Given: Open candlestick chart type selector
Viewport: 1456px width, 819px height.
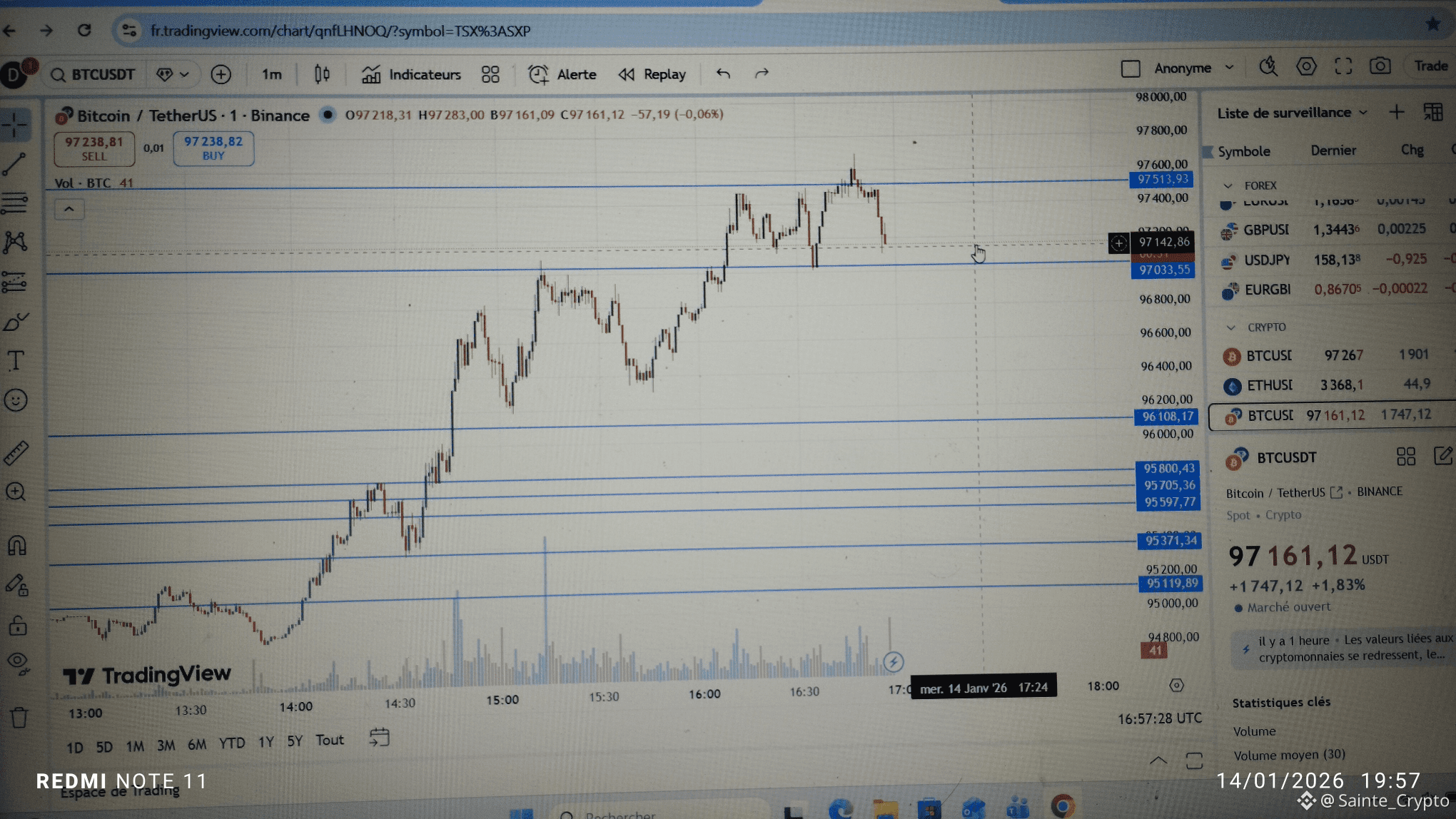Looking at the screenshot, I should pyautogui.click(x=322, y=74).
